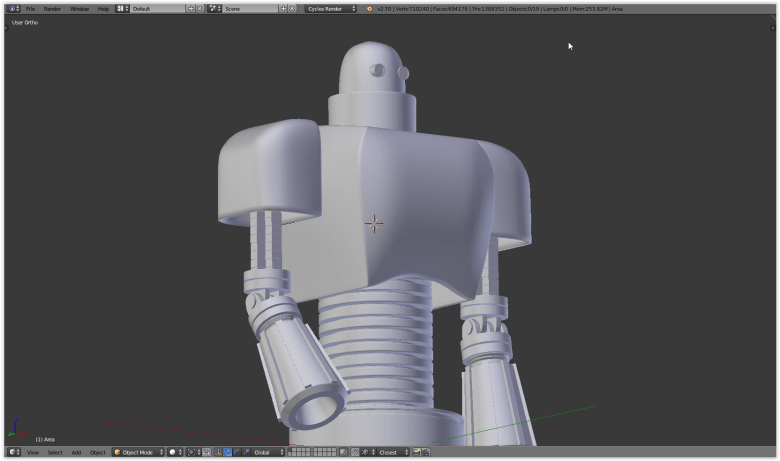Open the viewport shading selector
This screenshot has width=780, height=461.
click(175, 452)
